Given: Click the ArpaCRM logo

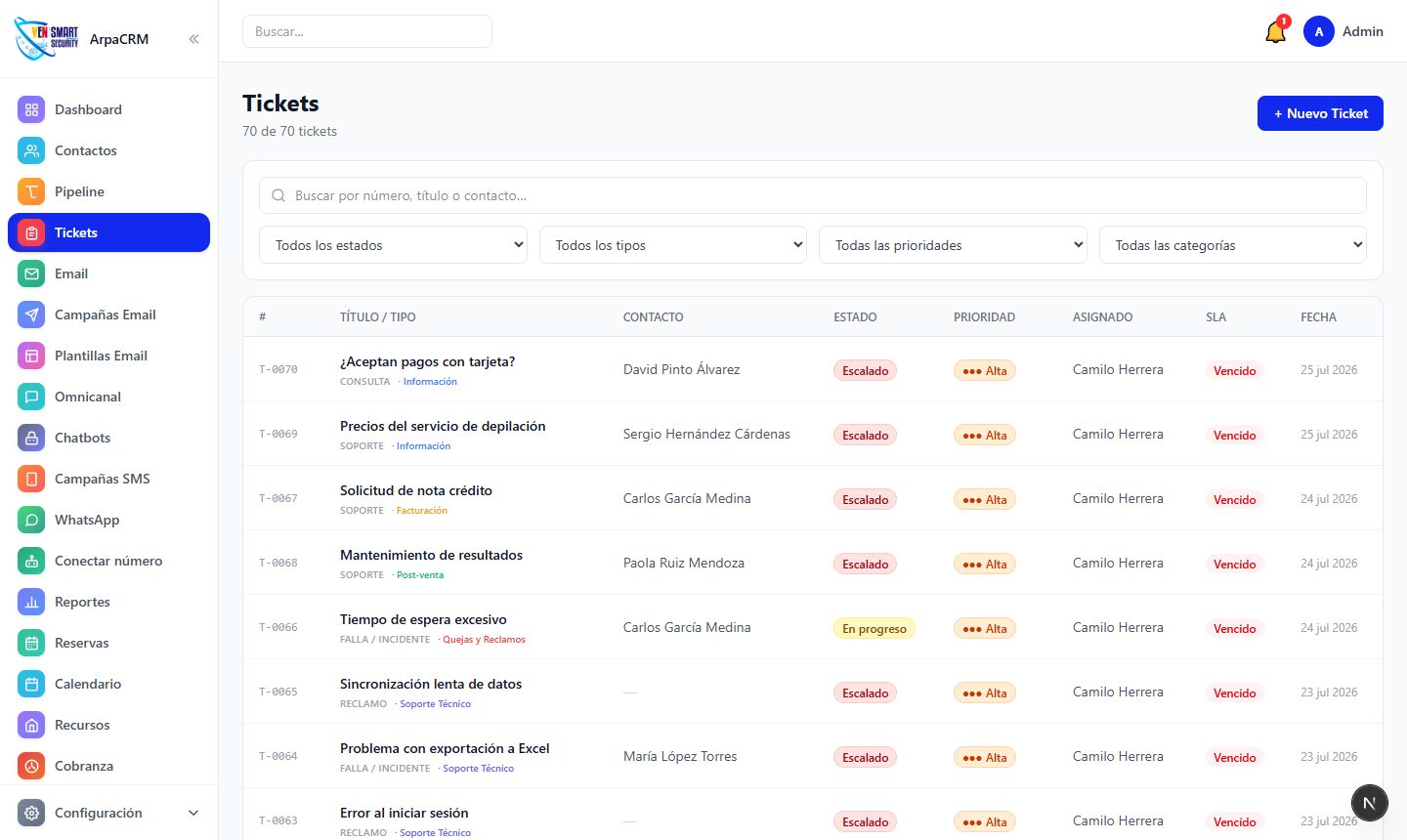Looking at the screenshot, I should pyautogui.click(x=46, y=38).
